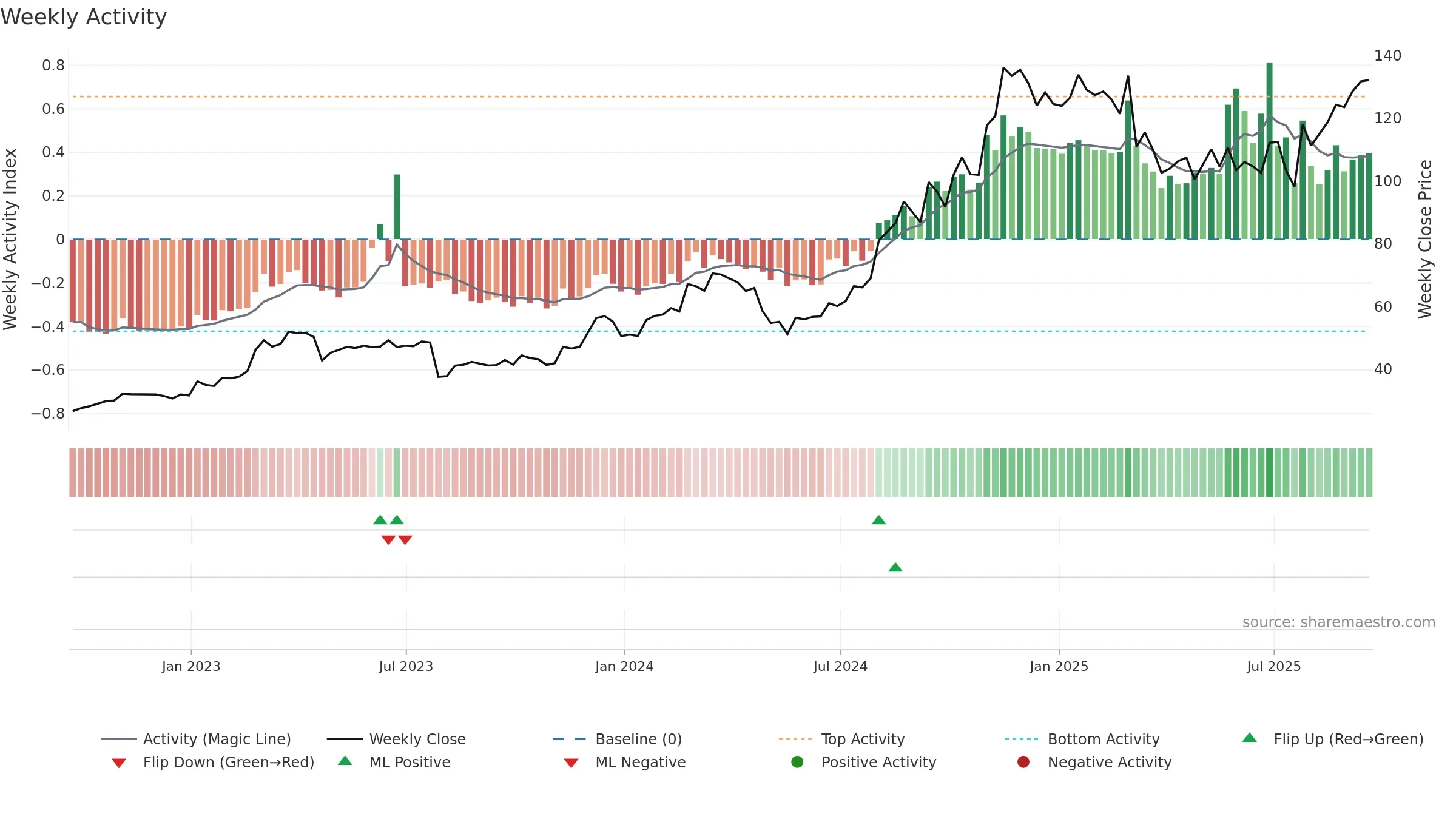Toggle Flip Up (Red→Green) legend entry

point(1332,739)
